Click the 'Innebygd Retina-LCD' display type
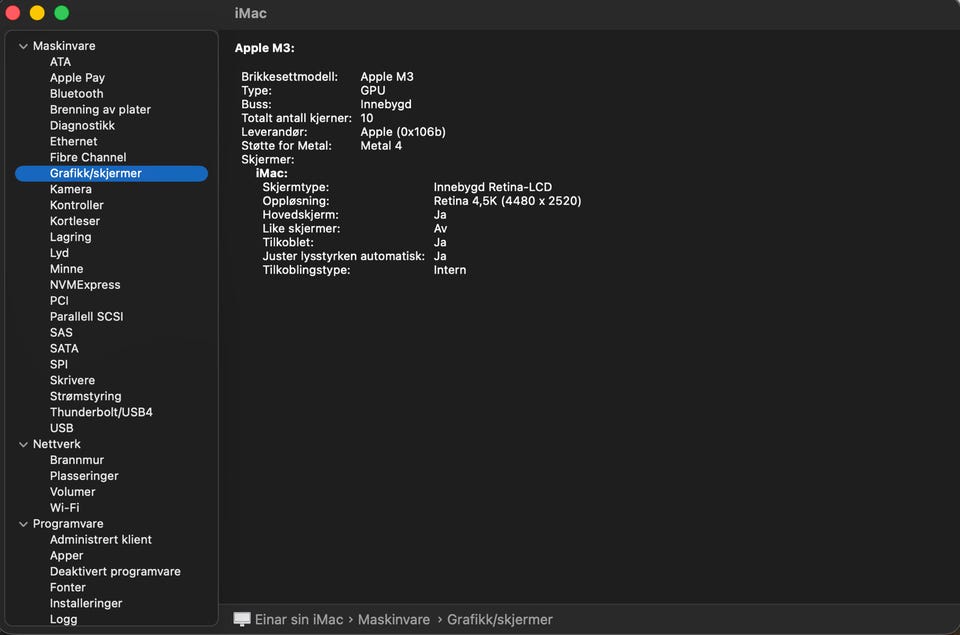 (493, 187)
